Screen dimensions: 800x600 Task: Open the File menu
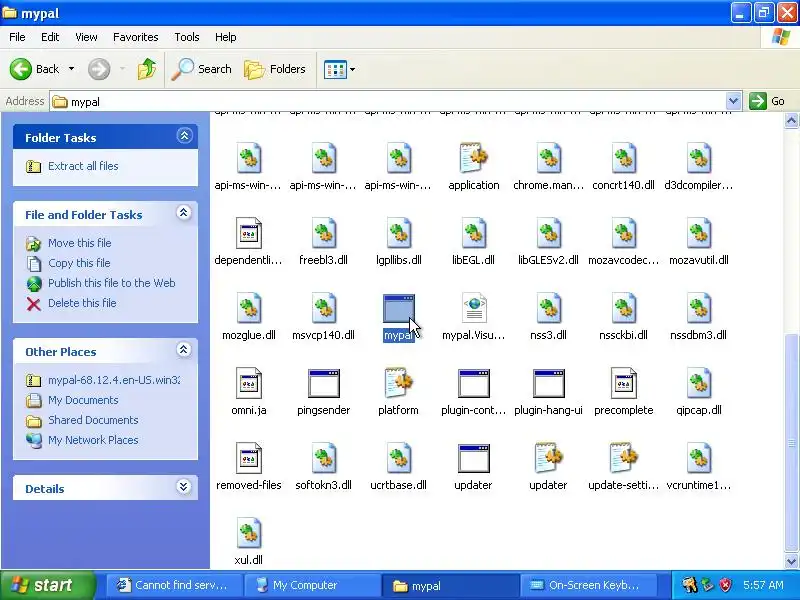[x=17, y=37]
